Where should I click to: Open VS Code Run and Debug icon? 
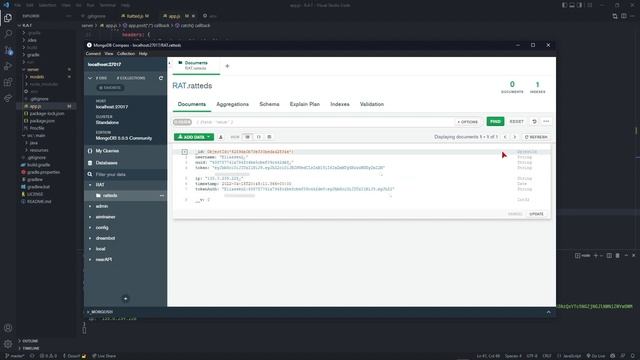(x=8, y=66)
